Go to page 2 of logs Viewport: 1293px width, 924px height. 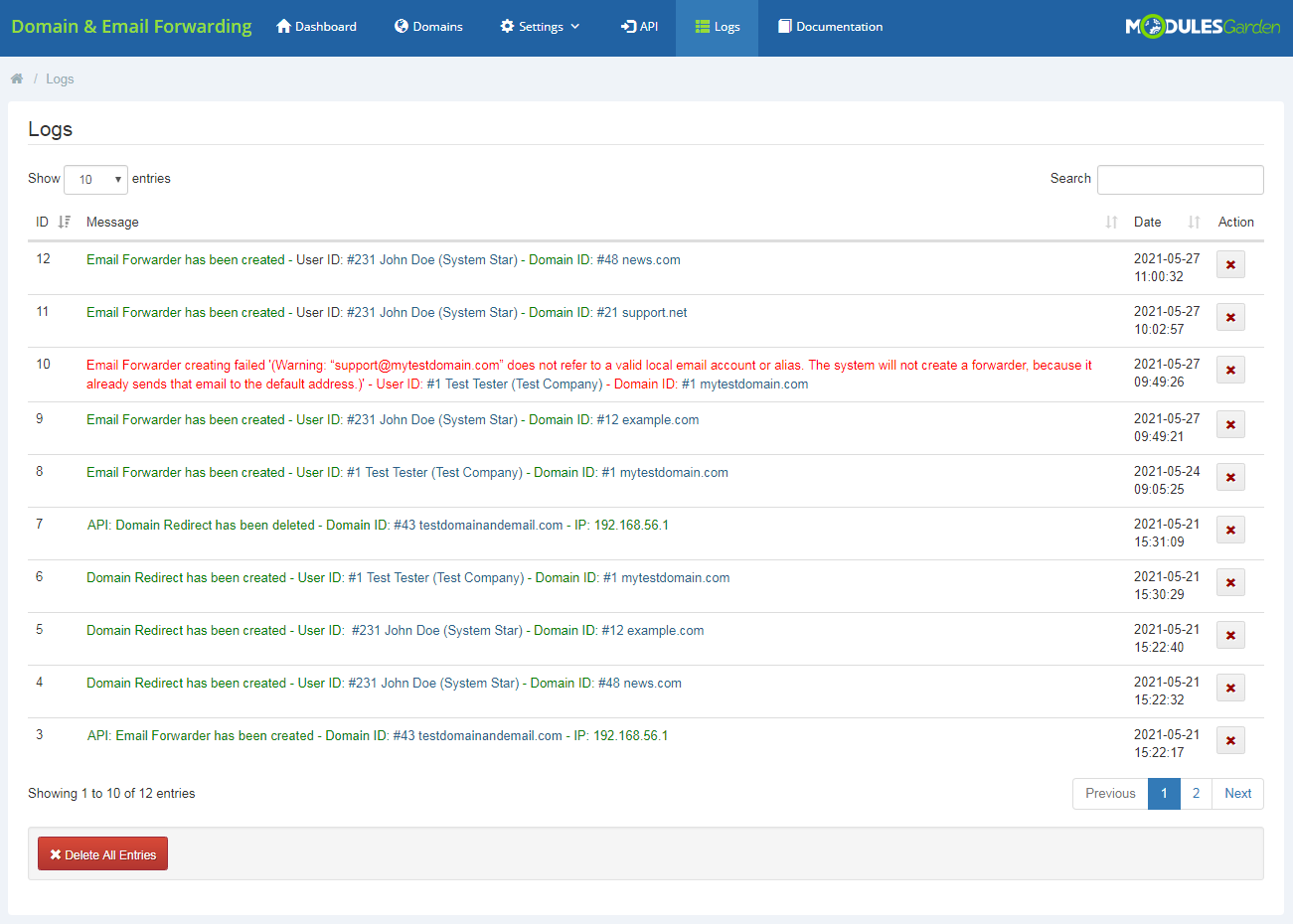(1196, 794)
